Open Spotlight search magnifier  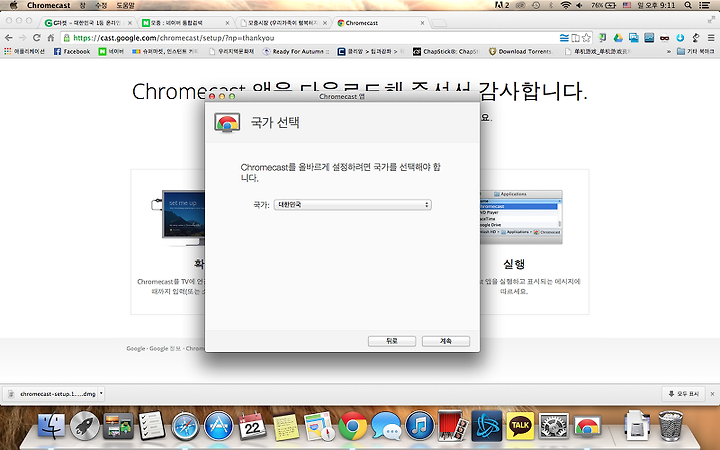[688, 5]
